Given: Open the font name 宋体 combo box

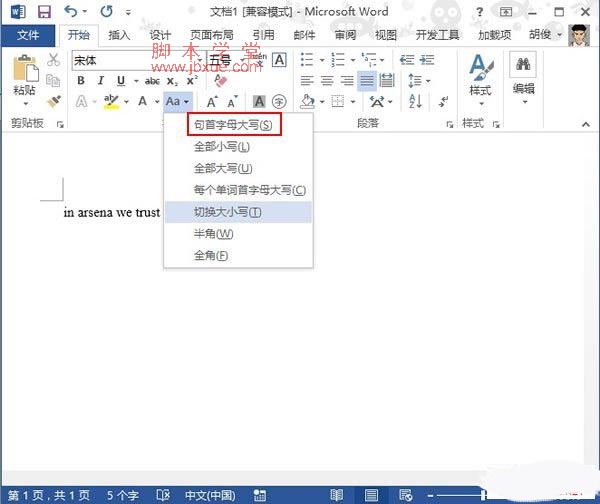Looking at the screenshot, I should [x=138, y=60].
